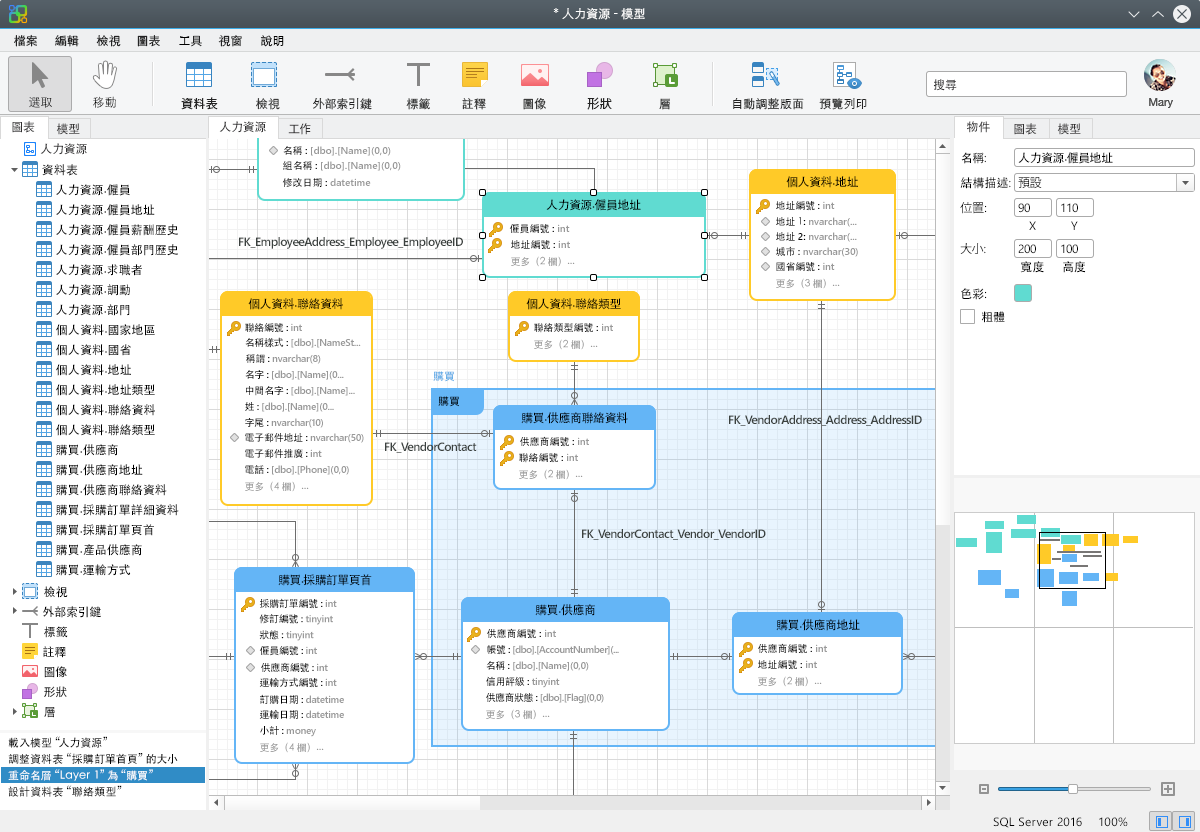Open the 檔案 menu
The image size is (1200, 832).
pyautogui.click(x=27, y=41)
